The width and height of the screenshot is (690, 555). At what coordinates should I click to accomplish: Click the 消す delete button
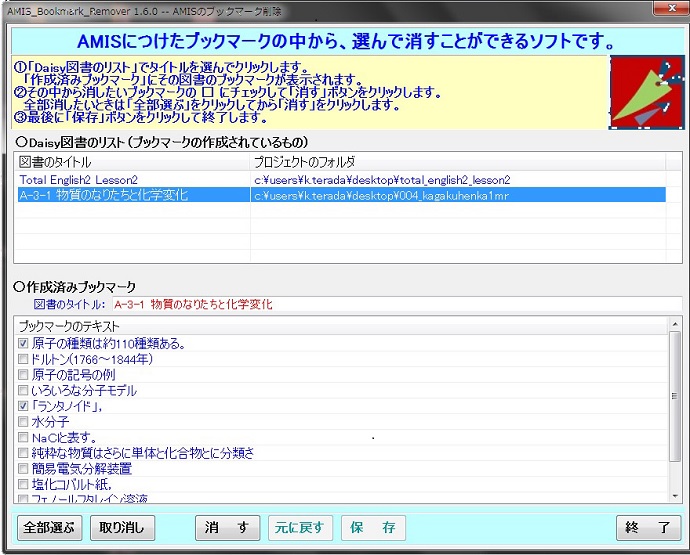[227, 527]
